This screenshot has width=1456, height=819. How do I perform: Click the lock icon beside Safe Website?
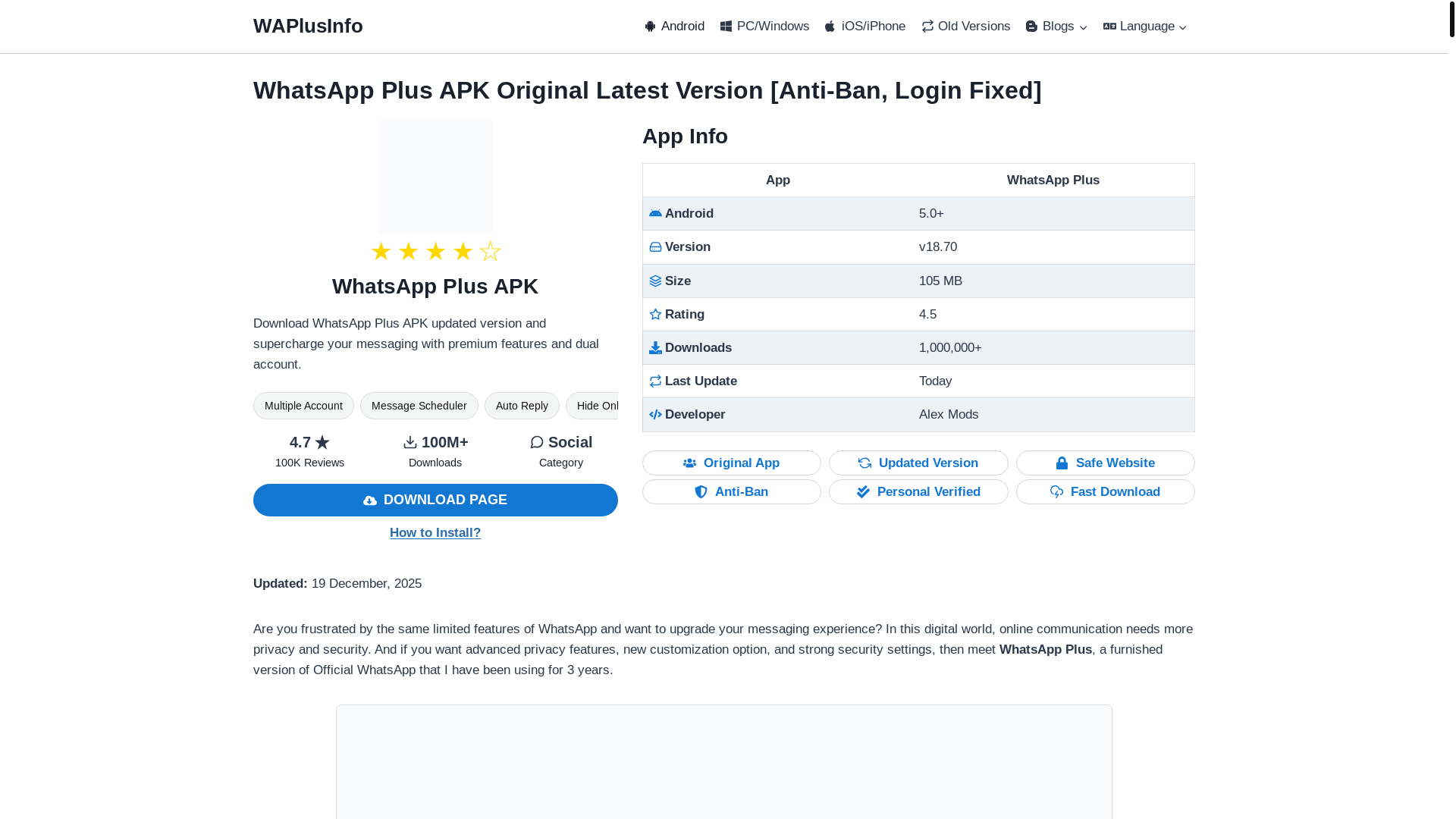click(x=1062, y=463)
